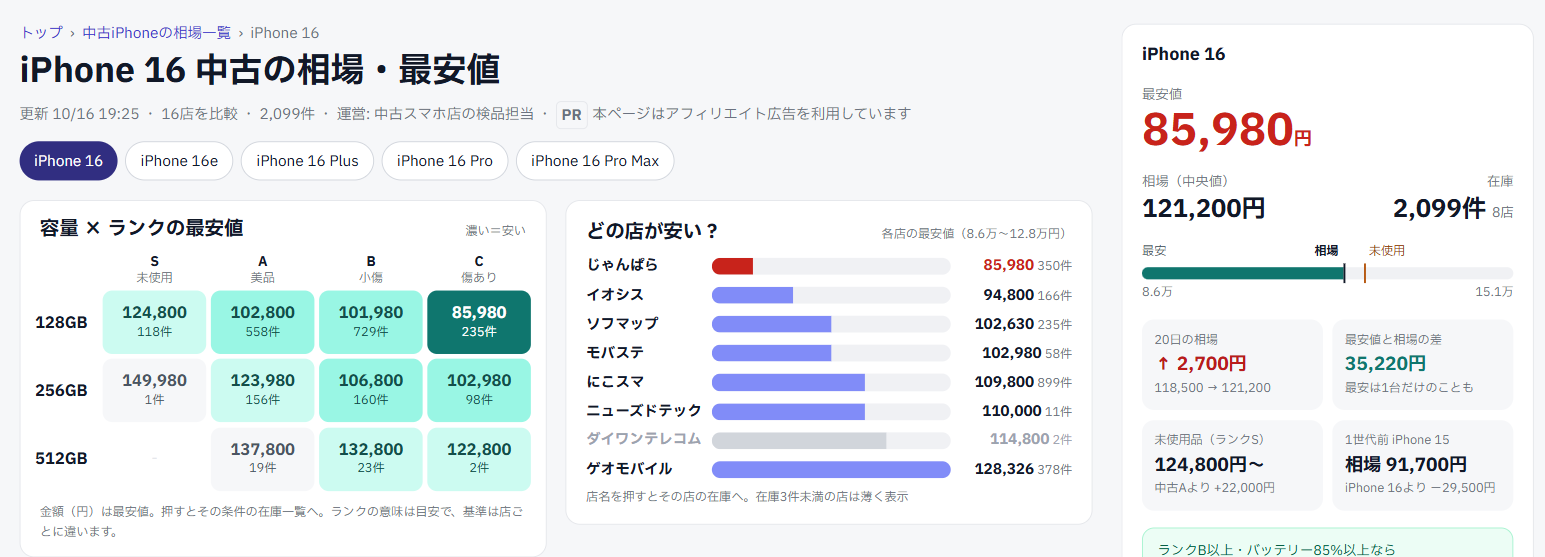The image size is (1545, 557).
Task: Open 512GB rank B cell 132,800
Action: pos(370,459)
